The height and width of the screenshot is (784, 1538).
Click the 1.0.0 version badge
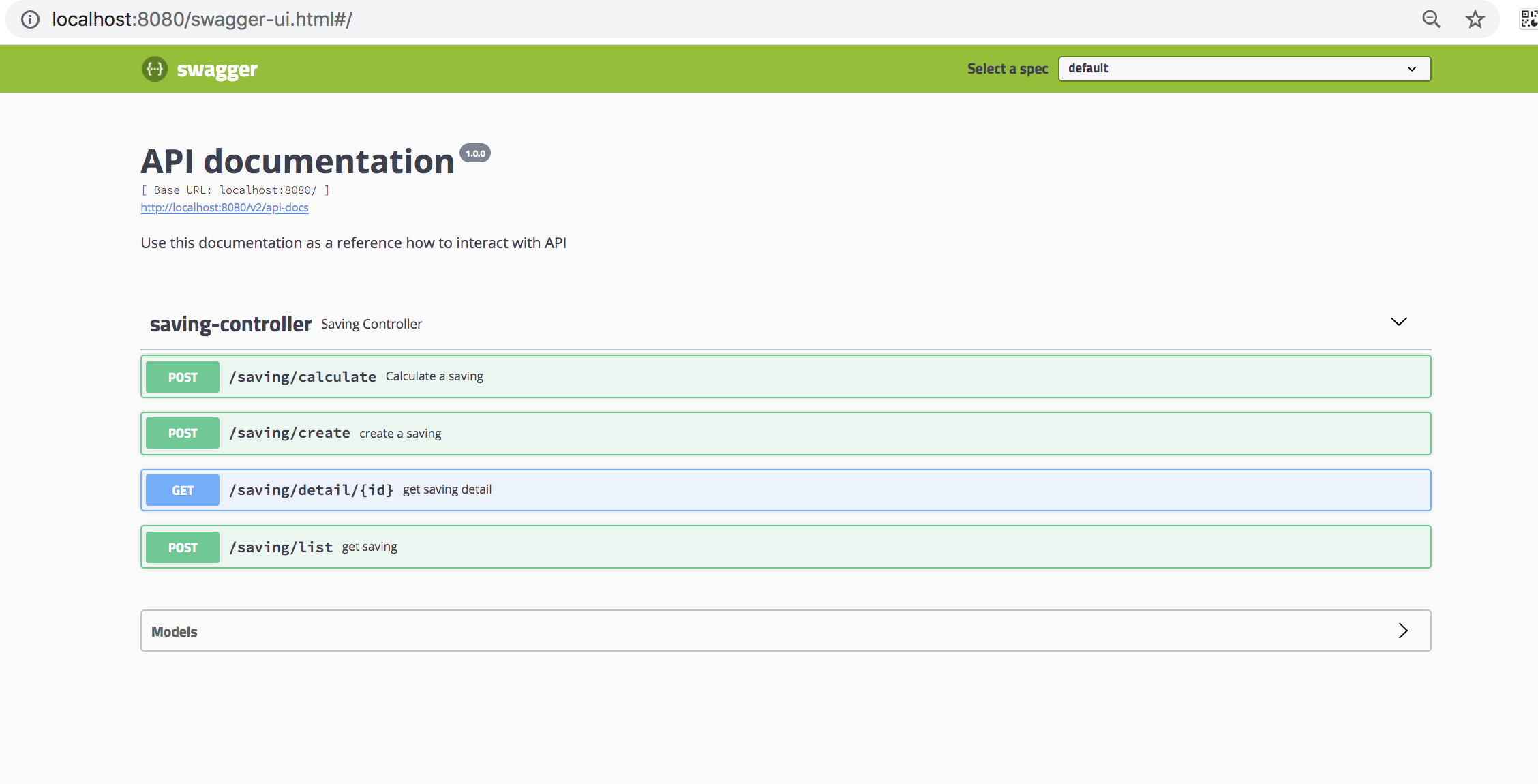tap(475, 153)
